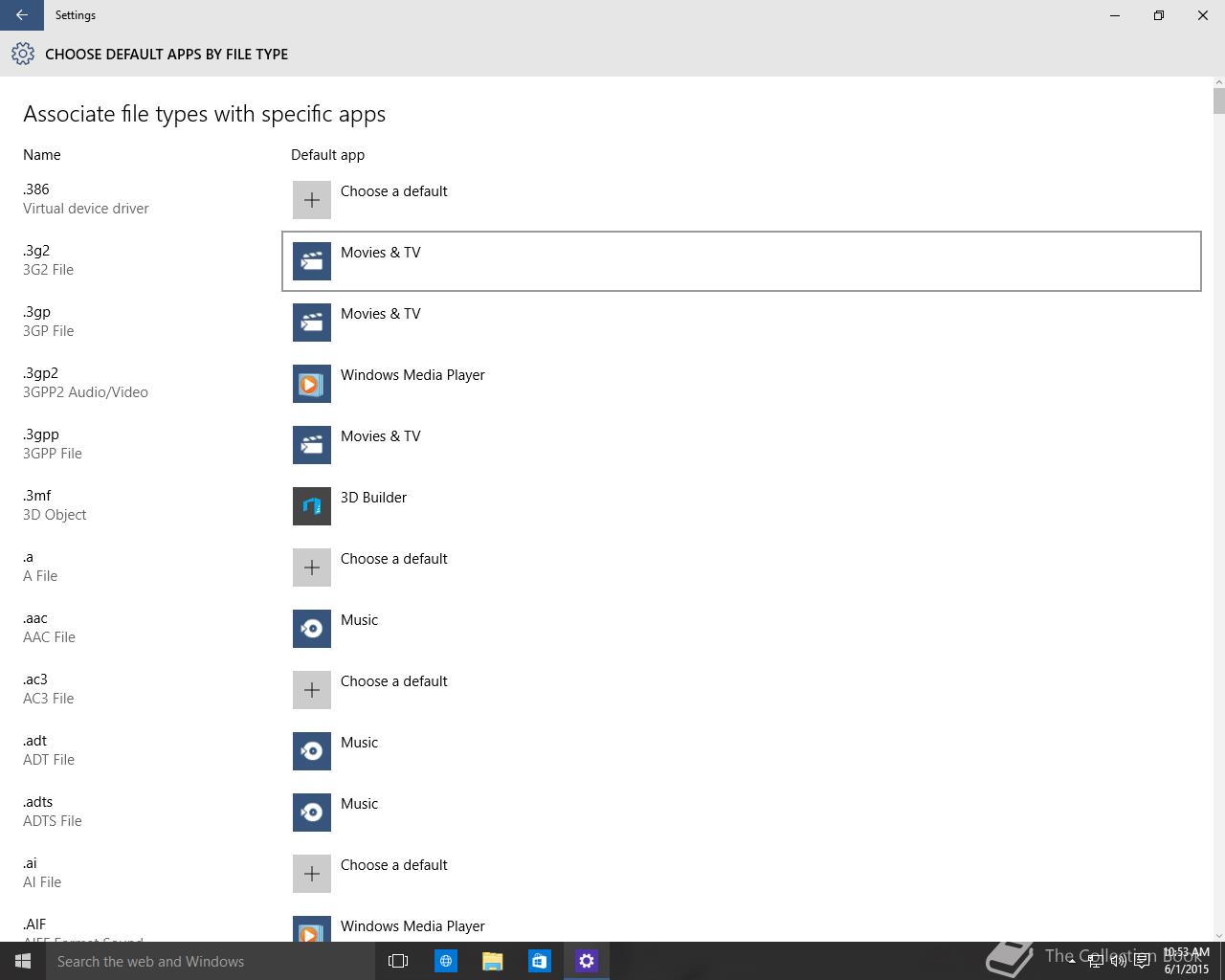This screenshot has height=980, width=1225.
Task: Choose a default app for .ac3
Action: (742, 690)
